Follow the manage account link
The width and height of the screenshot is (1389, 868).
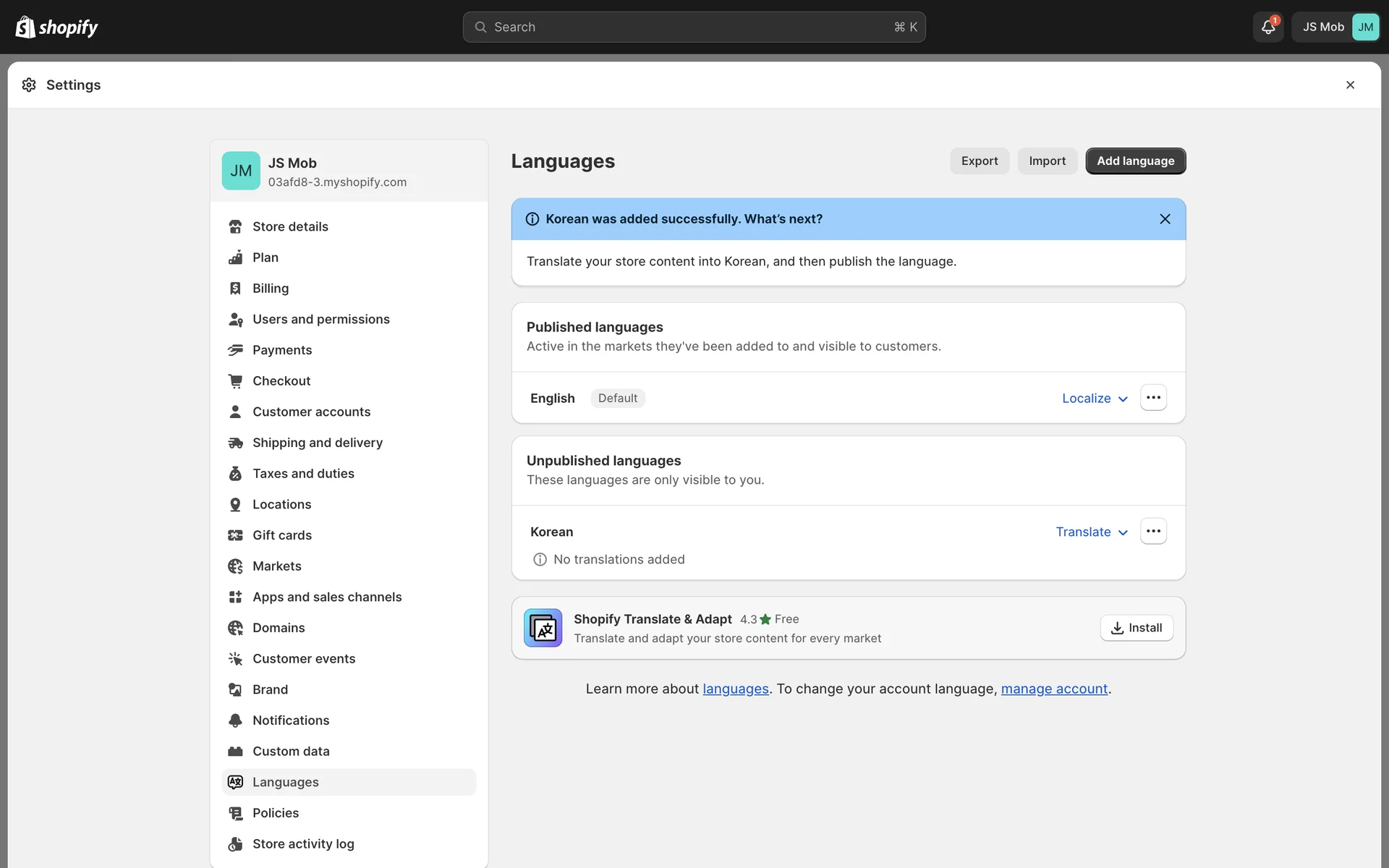[x=1054, y=689]
